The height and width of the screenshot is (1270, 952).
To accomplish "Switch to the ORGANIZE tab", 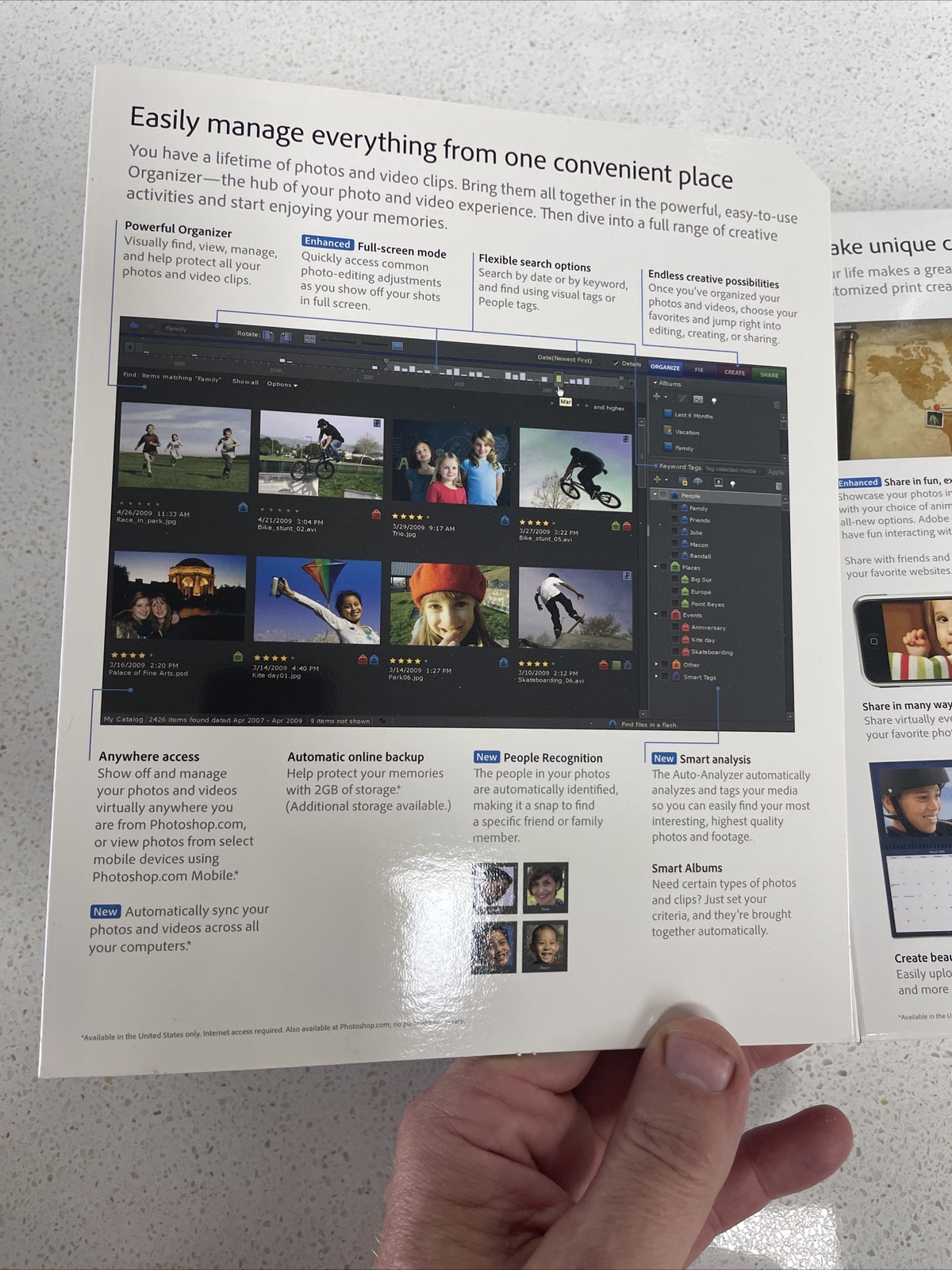I will (x=665, y=367).
